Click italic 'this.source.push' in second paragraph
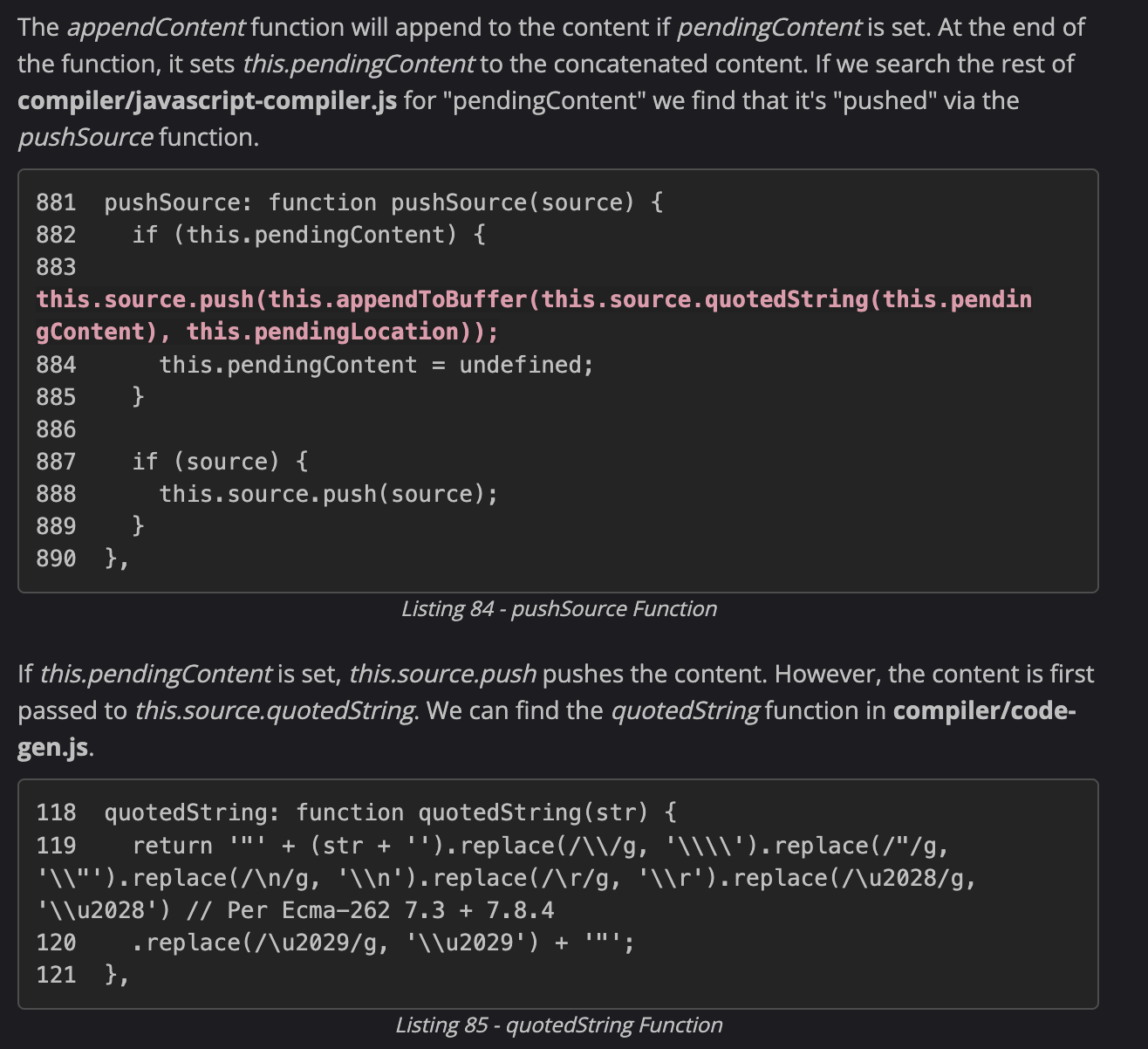This screenshot has width=1148, height=1049. [442, 674]
